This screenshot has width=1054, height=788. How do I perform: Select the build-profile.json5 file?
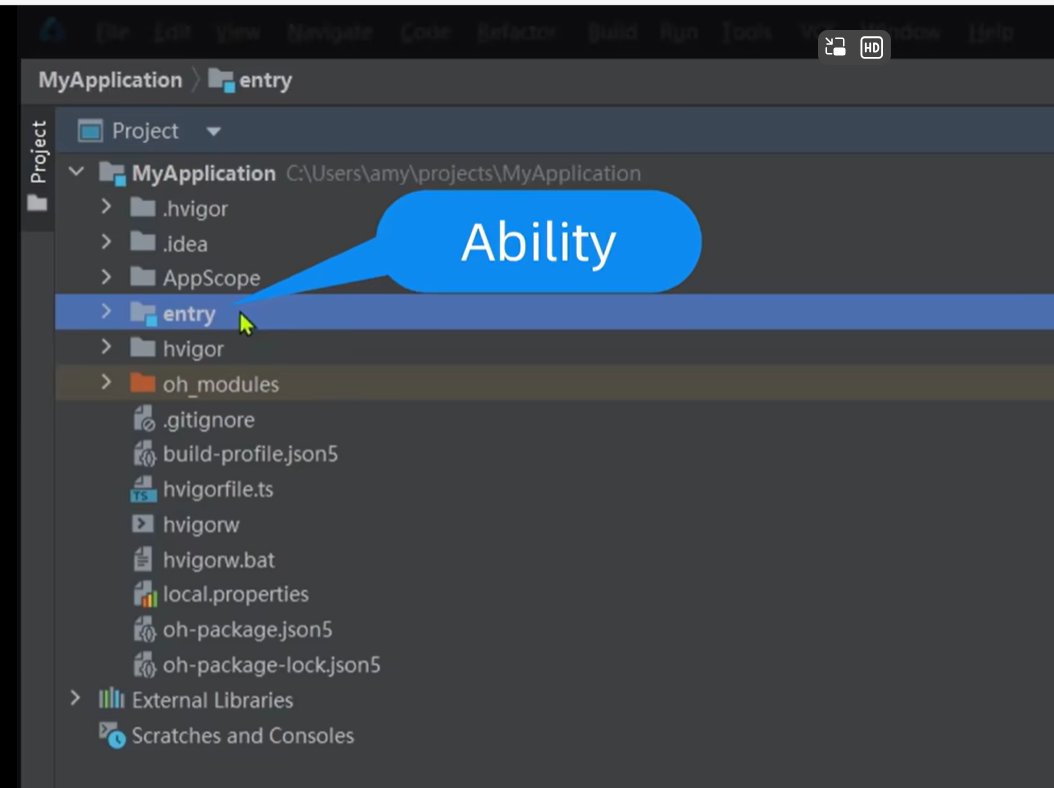coord(250,454)
